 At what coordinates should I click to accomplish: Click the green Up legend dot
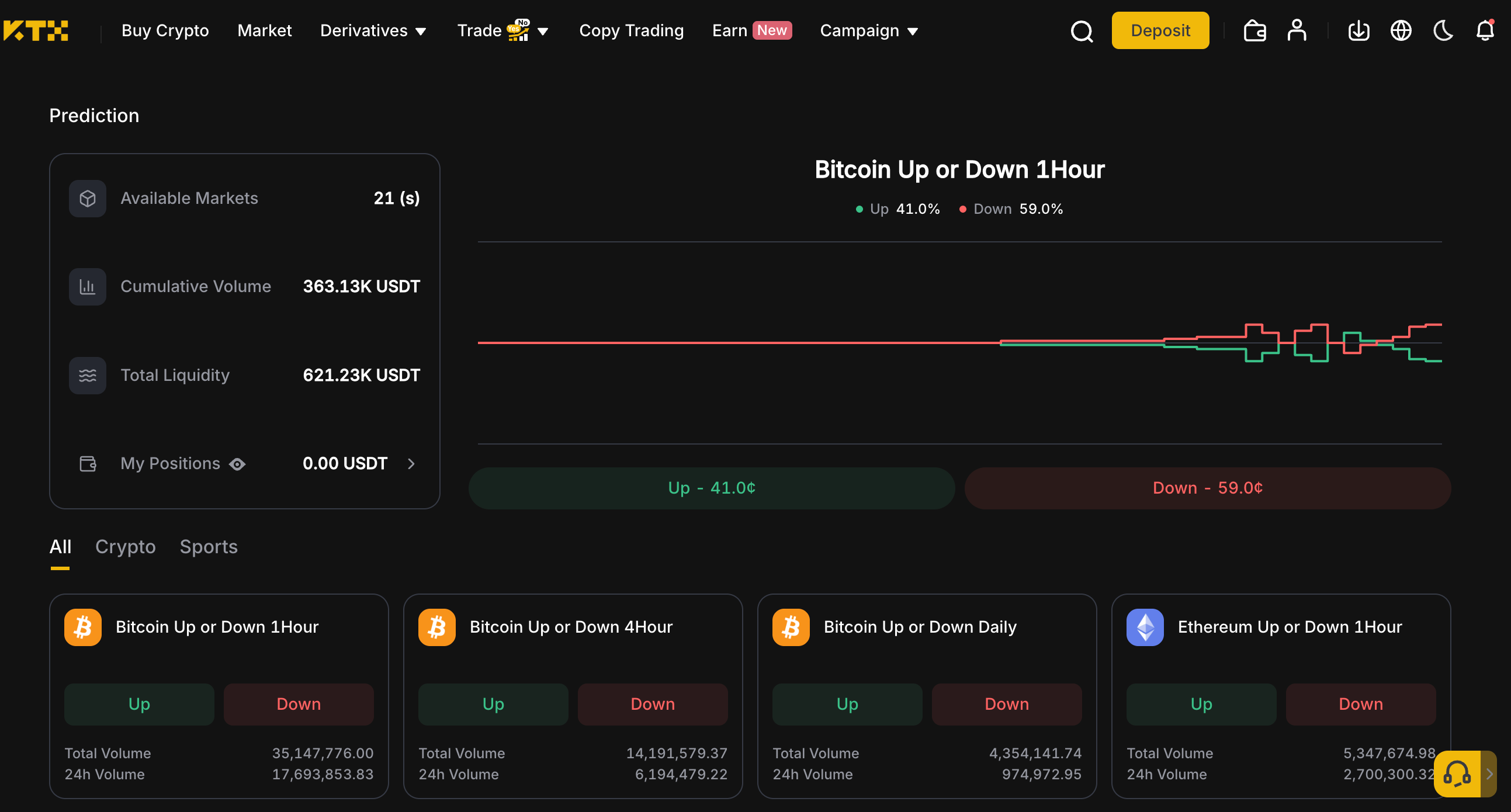[860, 209]
